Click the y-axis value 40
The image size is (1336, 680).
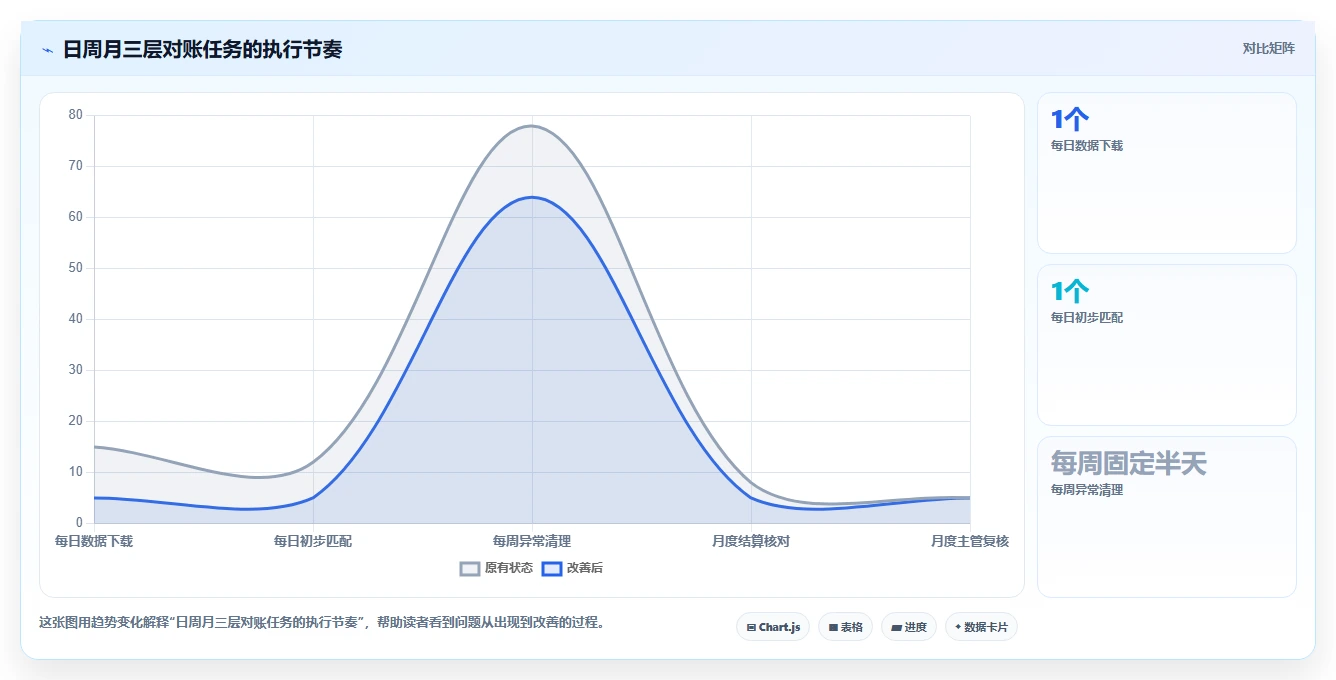(76, 319)
